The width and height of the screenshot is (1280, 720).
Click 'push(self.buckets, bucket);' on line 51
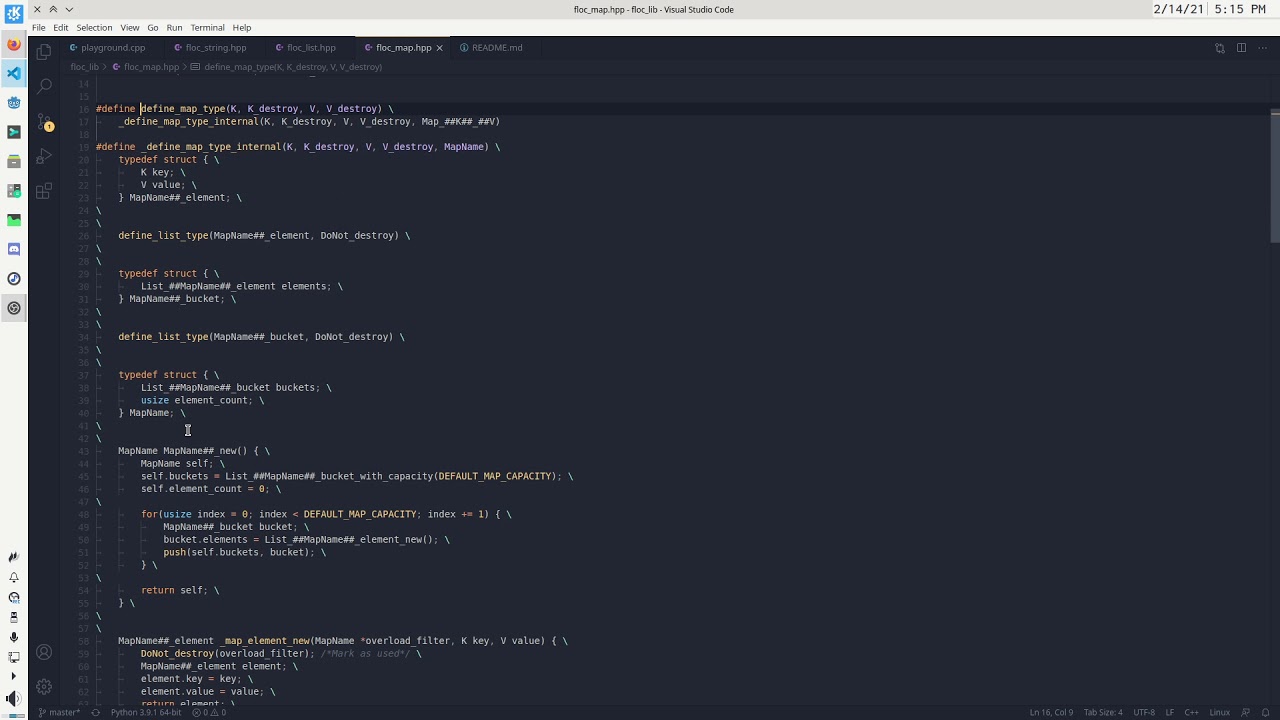click(x=239, y=552)
